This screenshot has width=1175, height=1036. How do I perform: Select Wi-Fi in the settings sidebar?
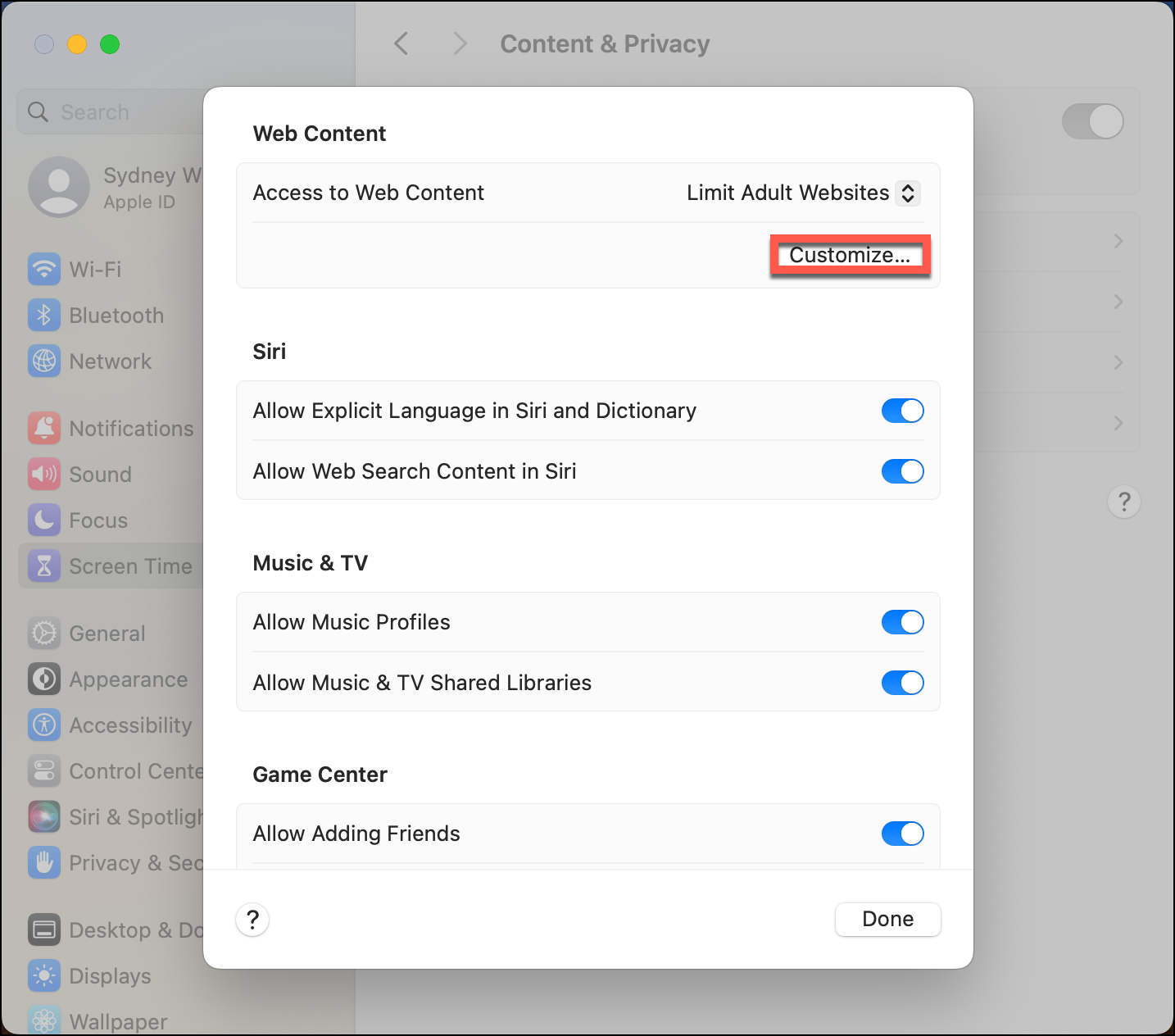click(95, 270)
